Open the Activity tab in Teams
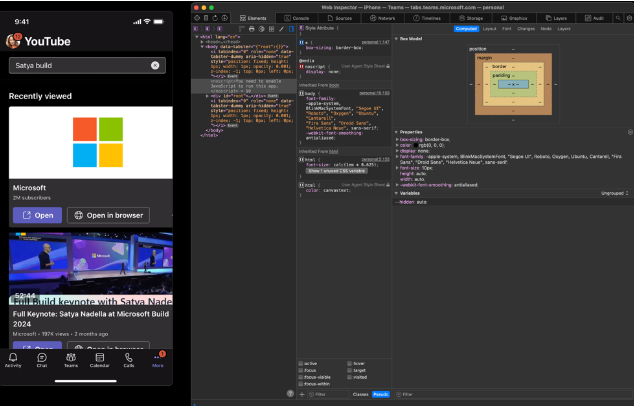The width and height of the screenshot is (634, 406). coord(14,359)
